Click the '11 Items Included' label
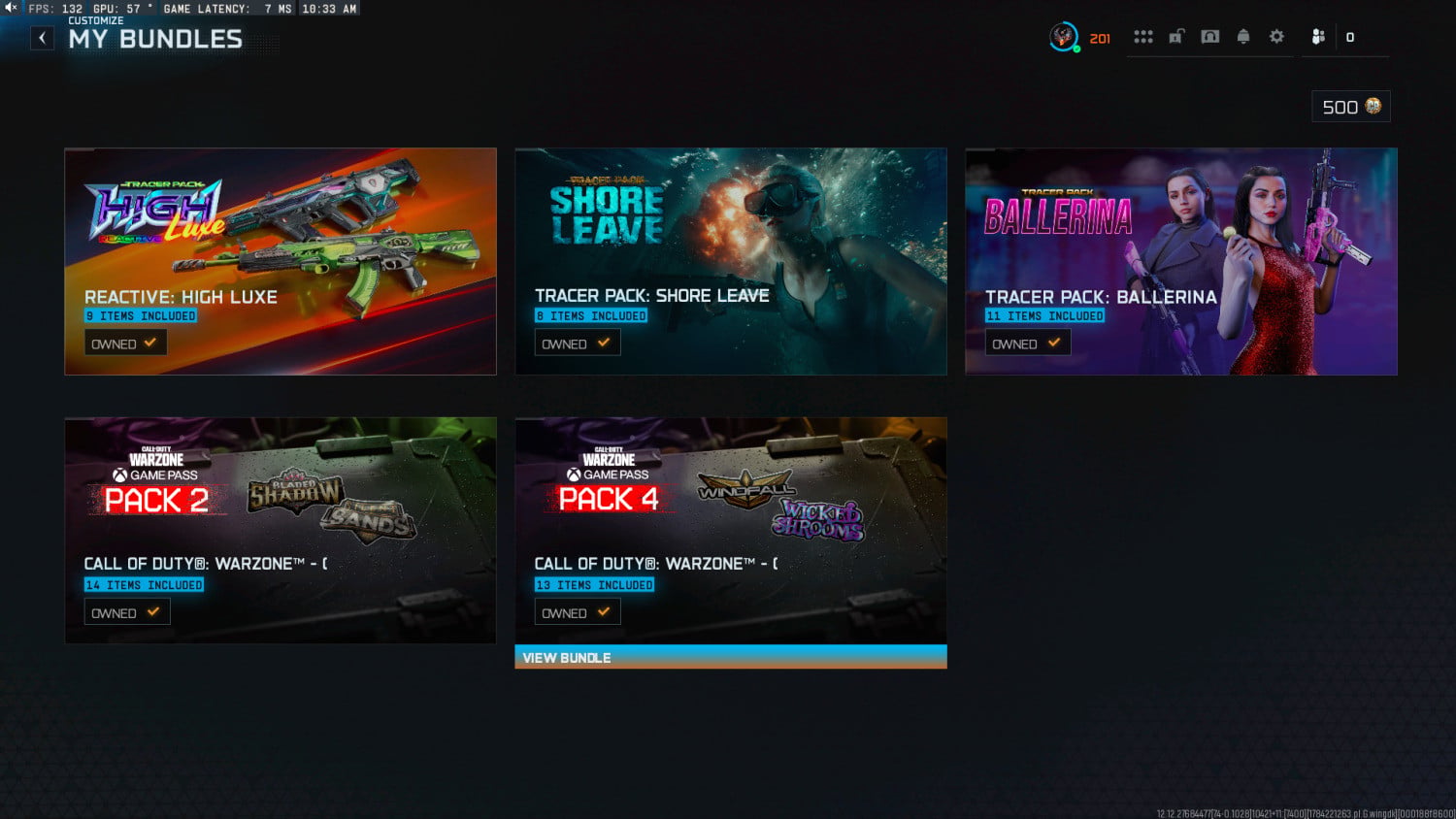The image size is (1456, 819). (1044, 315)
